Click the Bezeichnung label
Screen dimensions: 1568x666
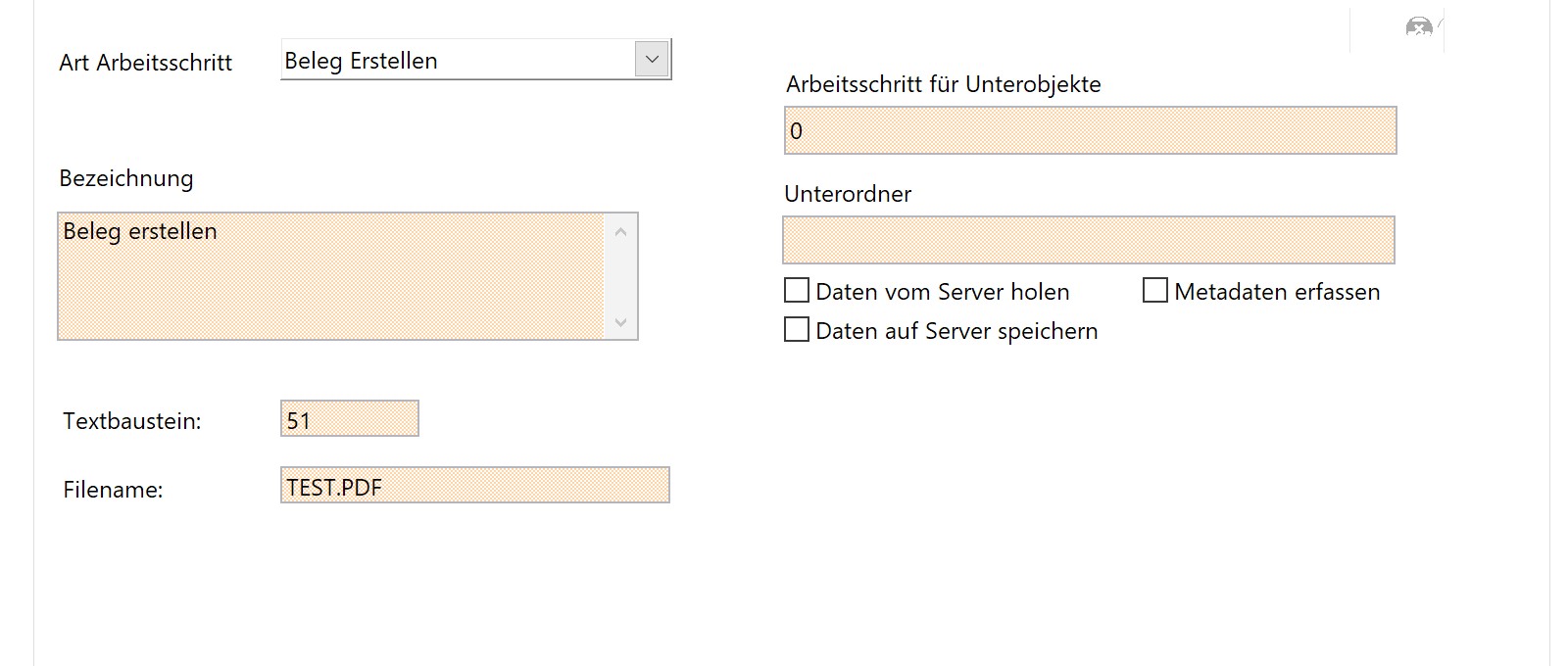coord(126,178)
